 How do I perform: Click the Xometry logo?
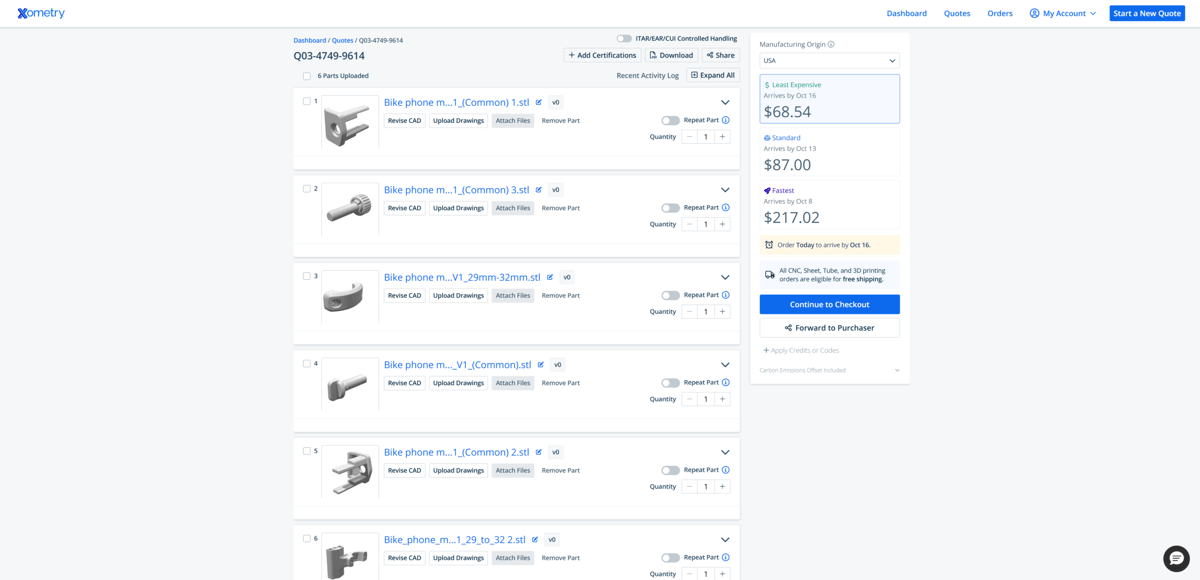[41, 13]
